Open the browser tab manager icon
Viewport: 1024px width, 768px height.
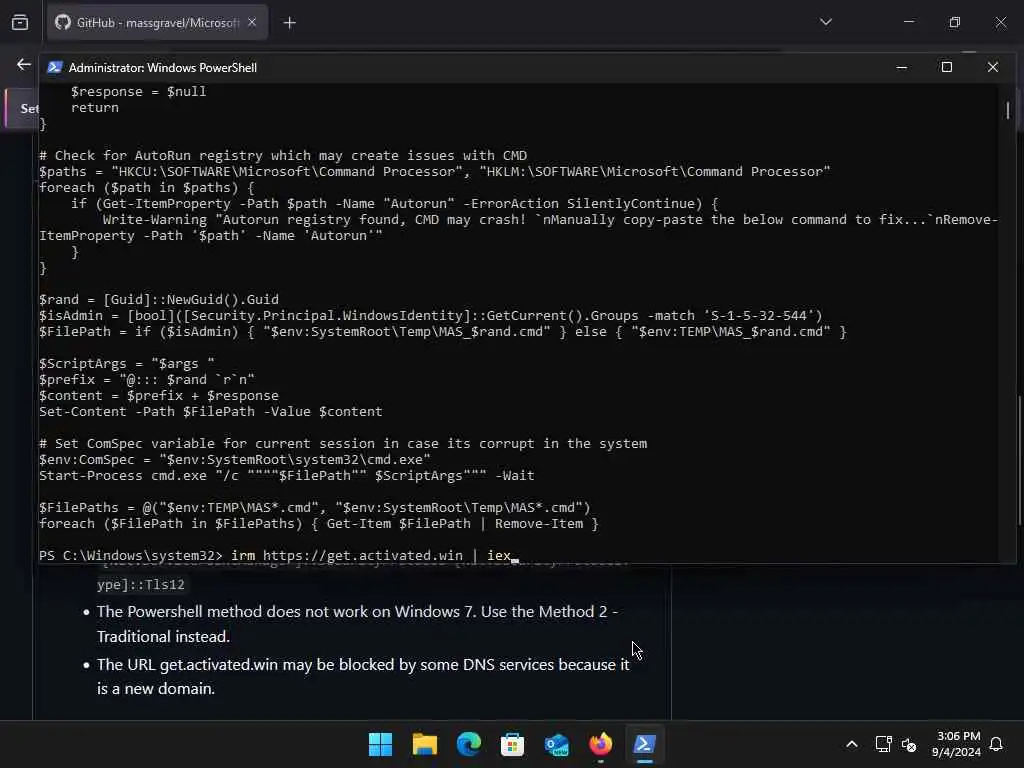(x=20, y=23)
